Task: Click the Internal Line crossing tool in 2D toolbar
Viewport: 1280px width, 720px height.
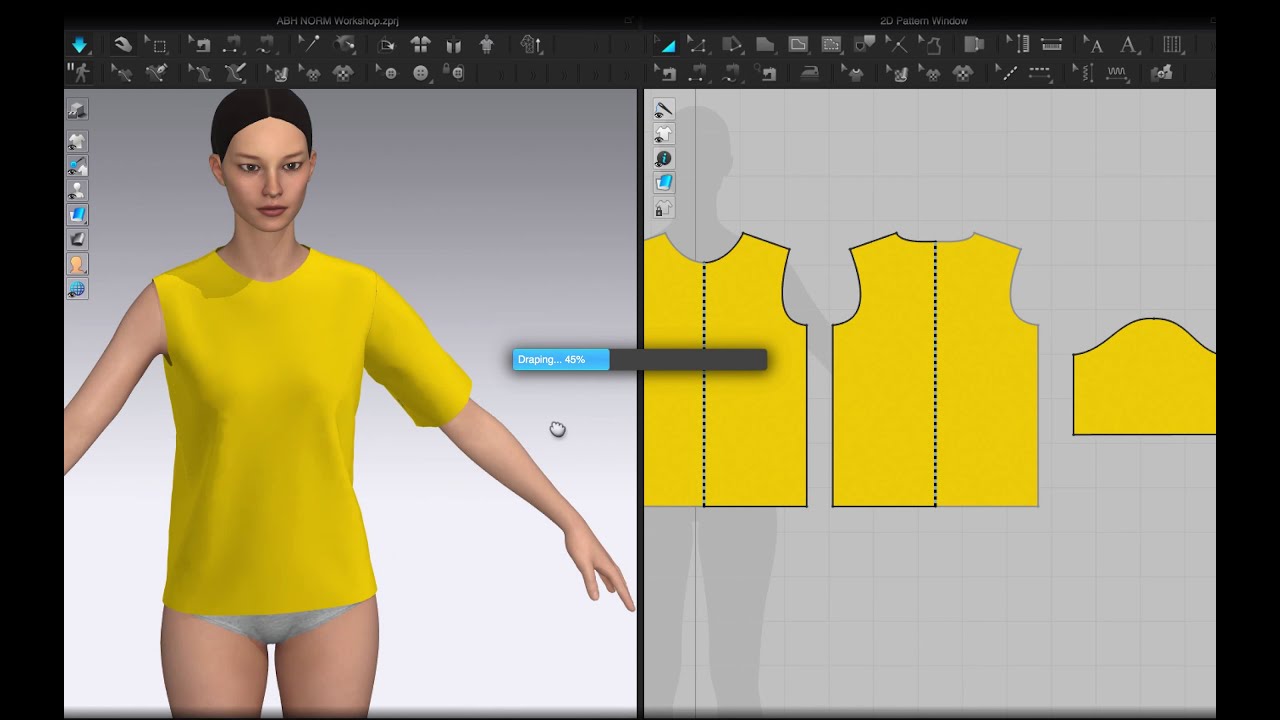Action: click(897, 44)
